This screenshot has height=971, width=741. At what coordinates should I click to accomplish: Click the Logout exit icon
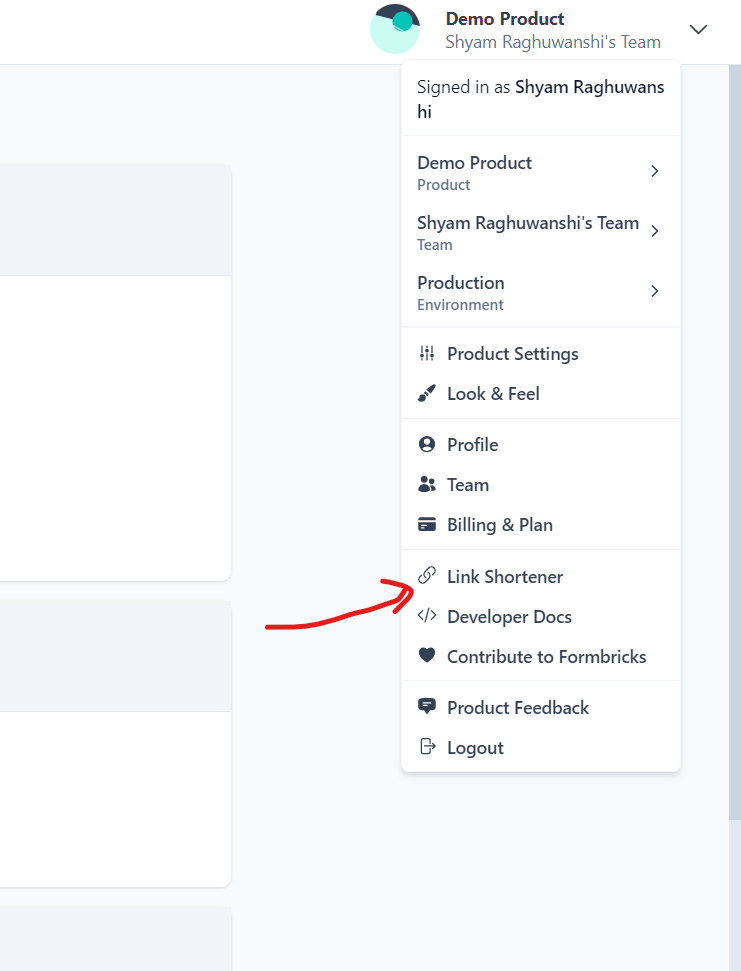tap(427, 747)
